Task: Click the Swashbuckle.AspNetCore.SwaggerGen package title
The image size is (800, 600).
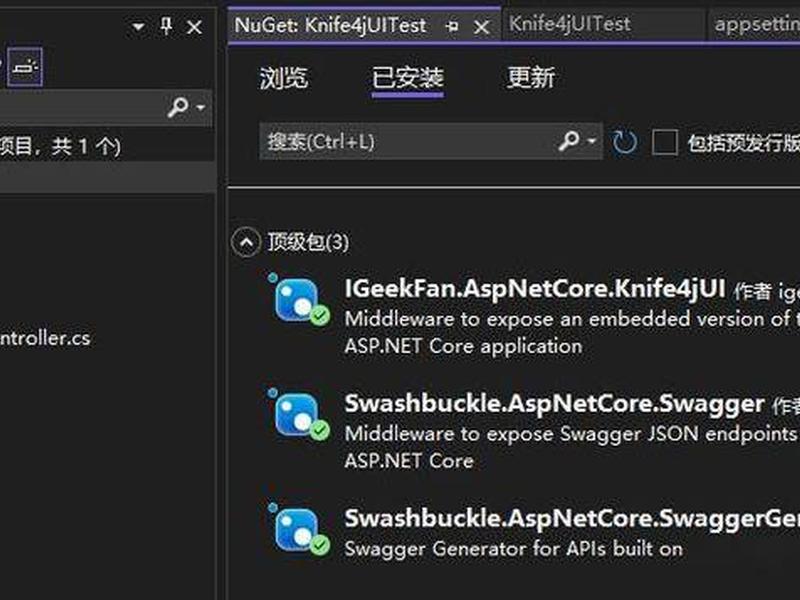Action: (572, 518)
